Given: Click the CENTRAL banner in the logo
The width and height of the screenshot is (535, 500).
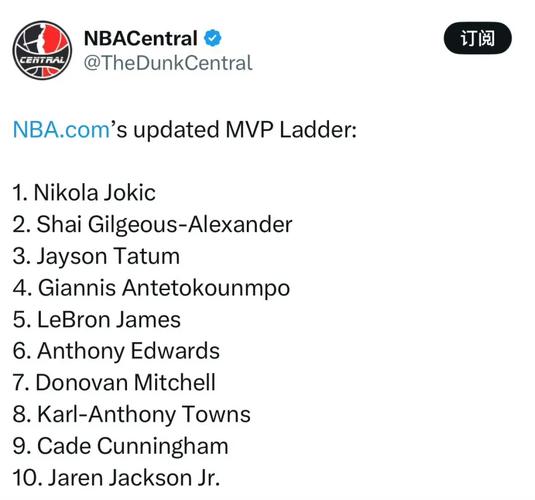Looking at the screenshot, I should point(42,60).
